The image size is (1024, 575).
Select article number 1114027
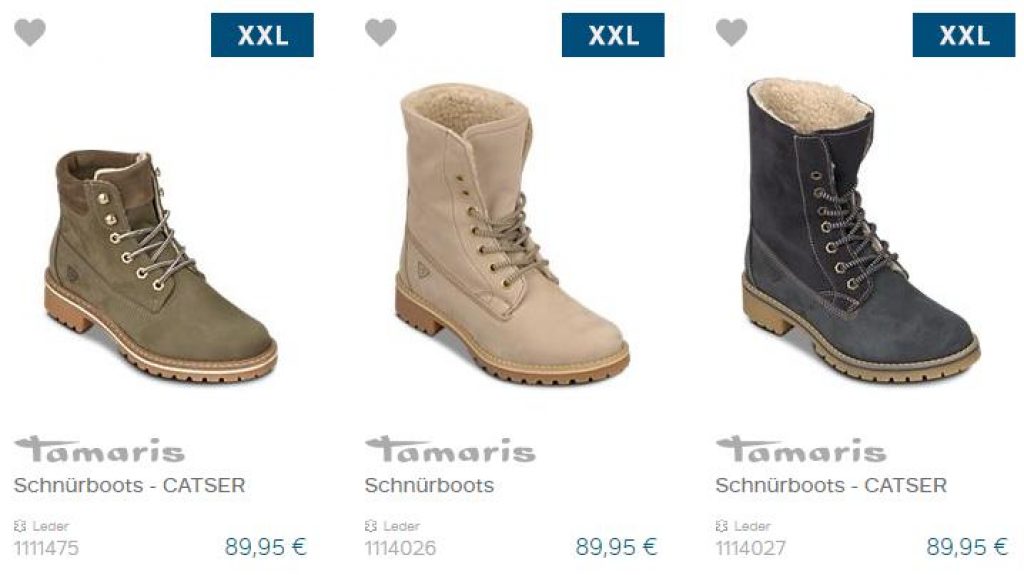point(750,548)
